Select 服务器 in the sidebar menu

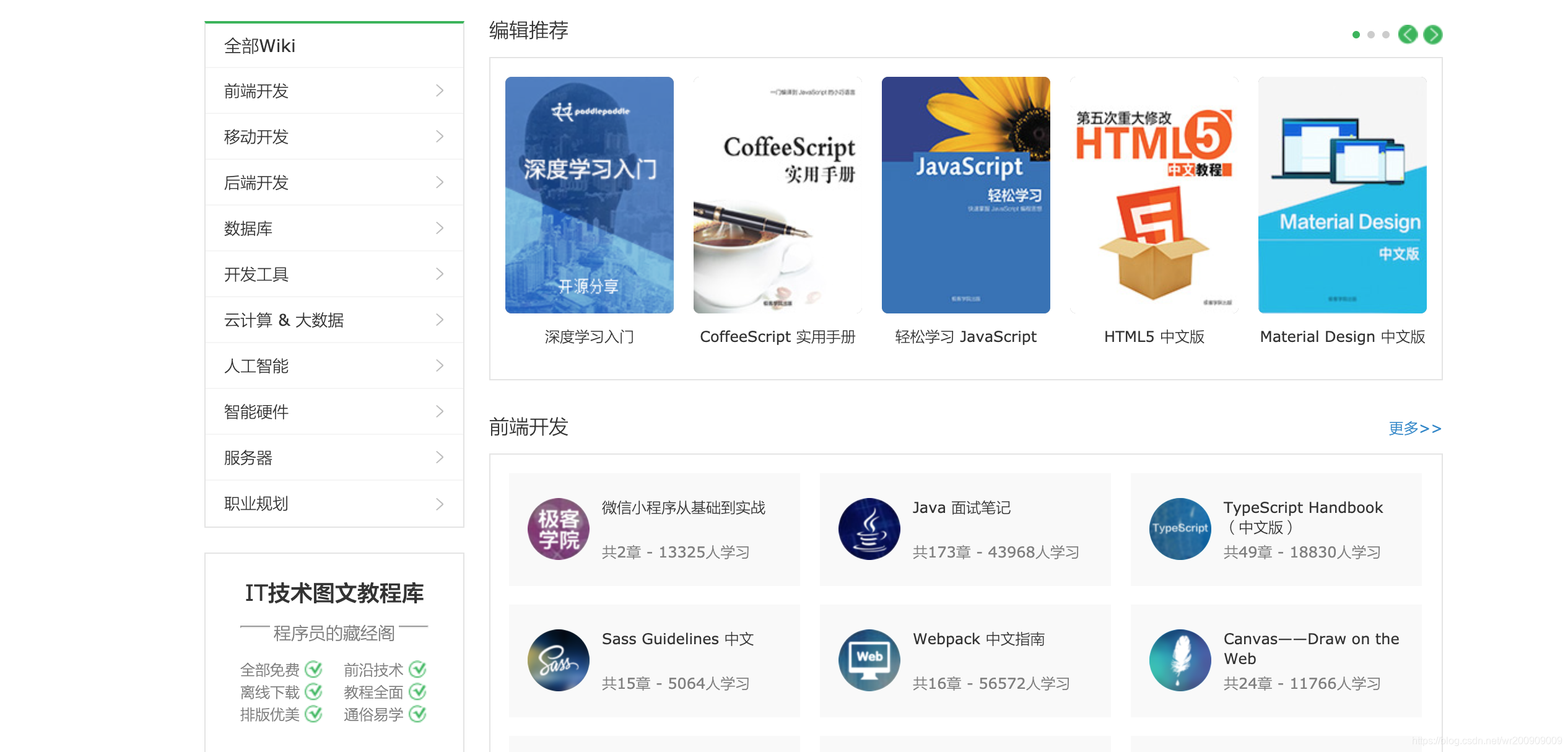[334, 457]
